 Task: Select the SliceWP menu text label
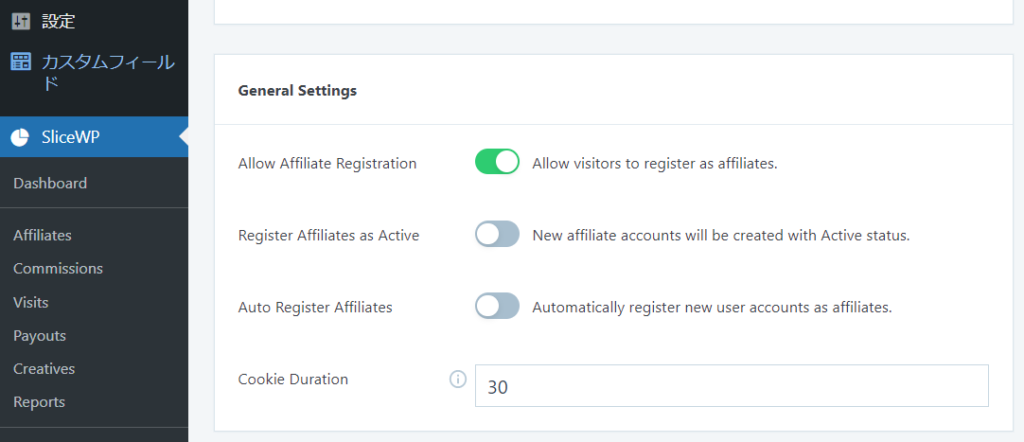click(71, 137)
